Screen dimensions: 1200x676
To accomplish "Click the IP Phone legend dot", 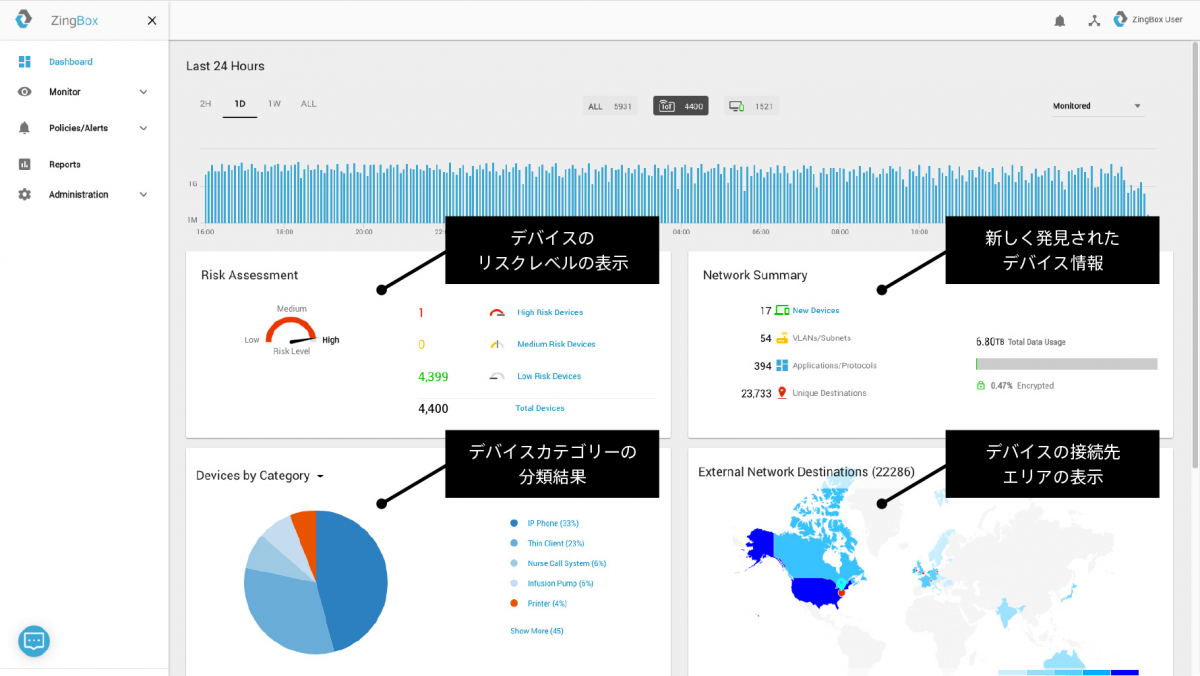I will [514, 523].
